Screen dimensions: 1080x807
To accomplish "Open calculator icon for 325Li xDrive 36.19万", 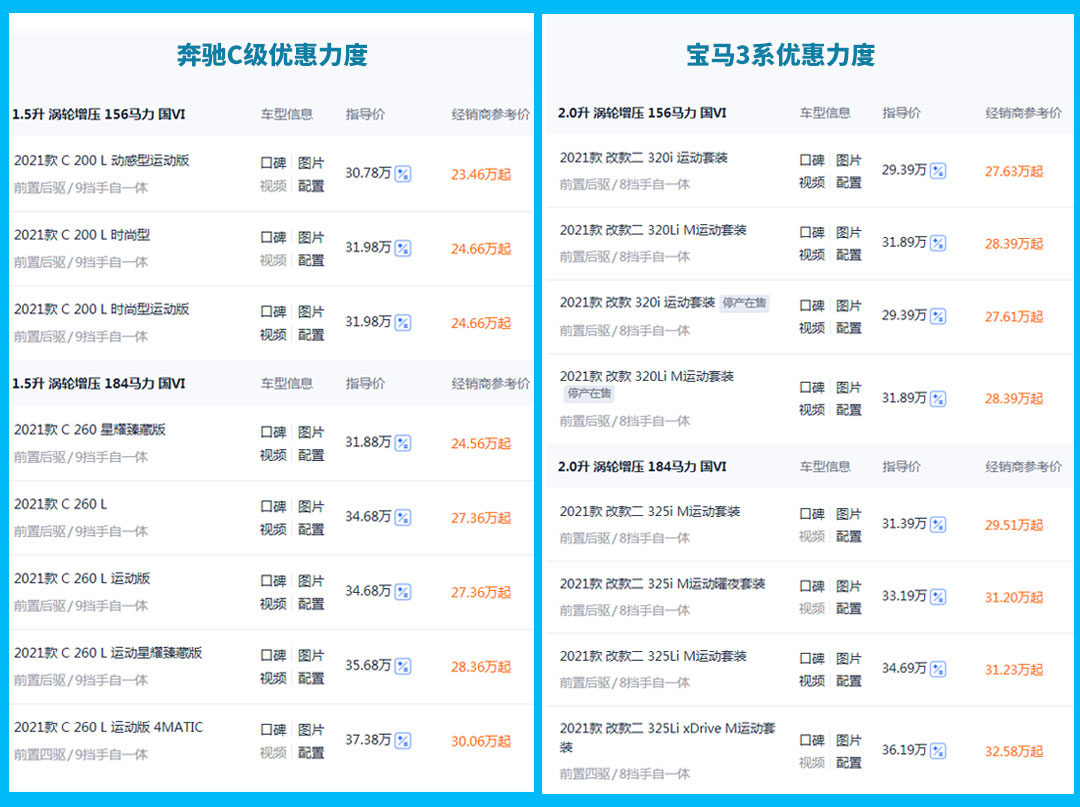I will point(938,751).
